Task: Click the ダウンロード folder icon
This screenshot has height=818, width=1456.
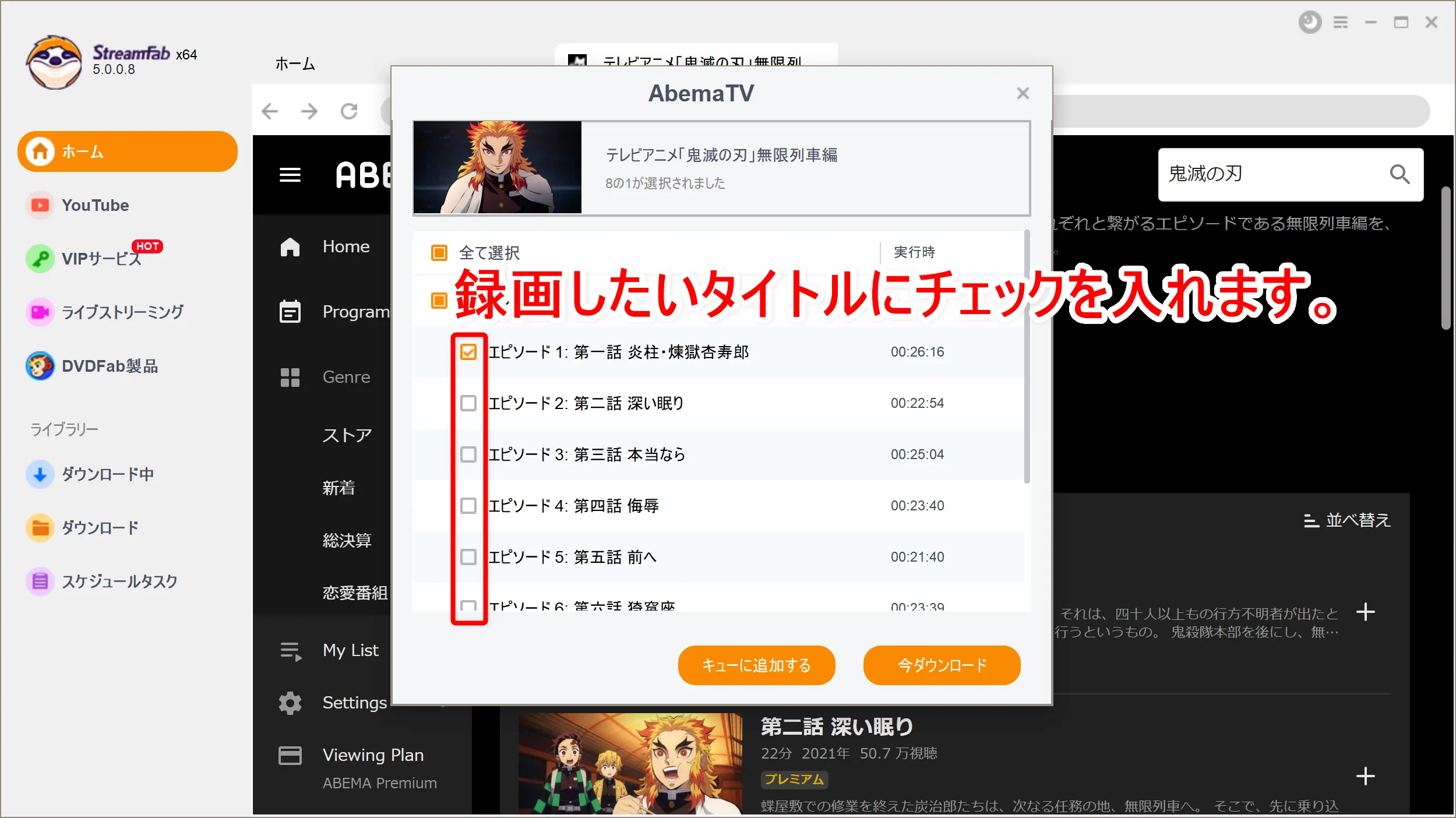Action: [x=40, y=528]
